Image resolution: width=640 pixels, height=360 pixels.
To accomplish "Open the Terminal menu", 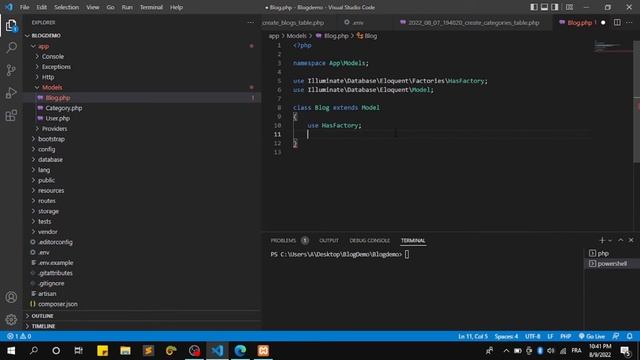I will coord(151,7).
